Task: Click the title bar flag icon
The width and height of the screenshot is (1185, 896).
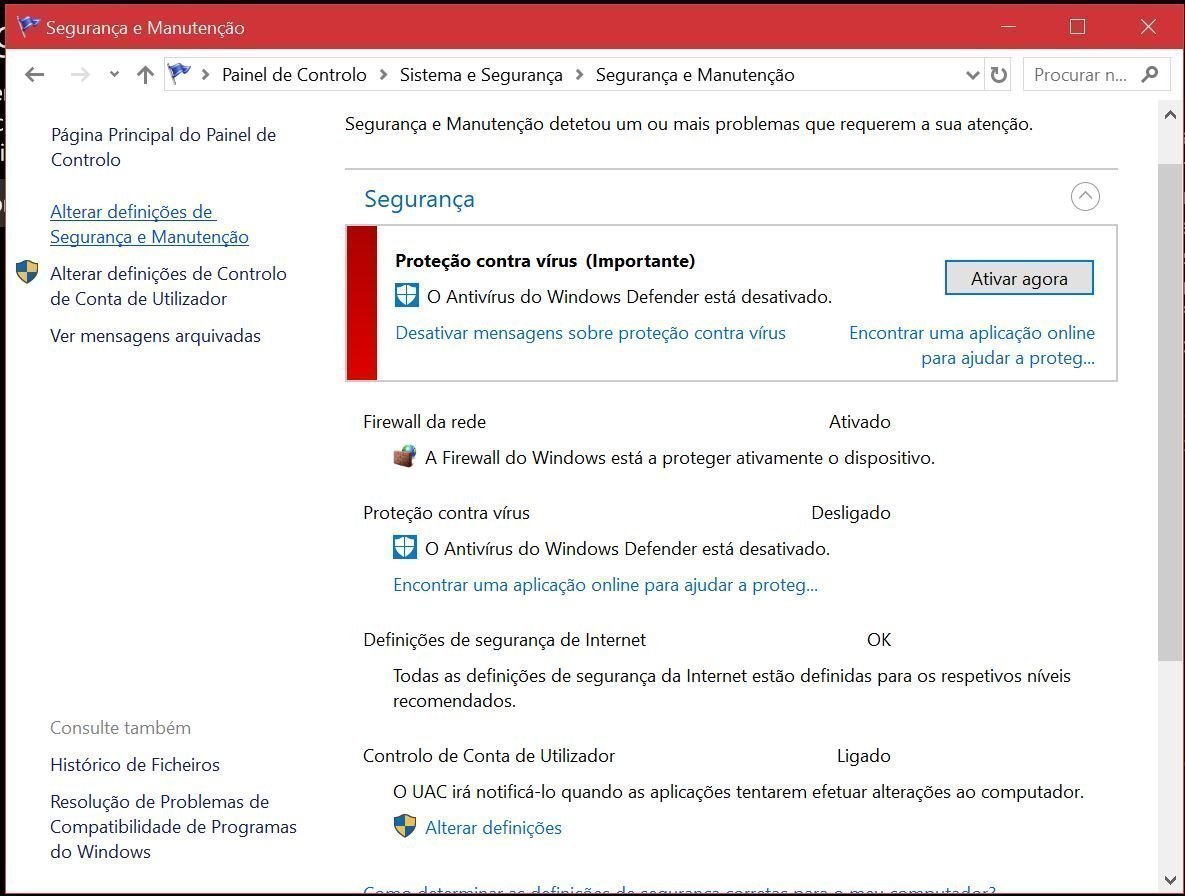Action: click(28, 26)
